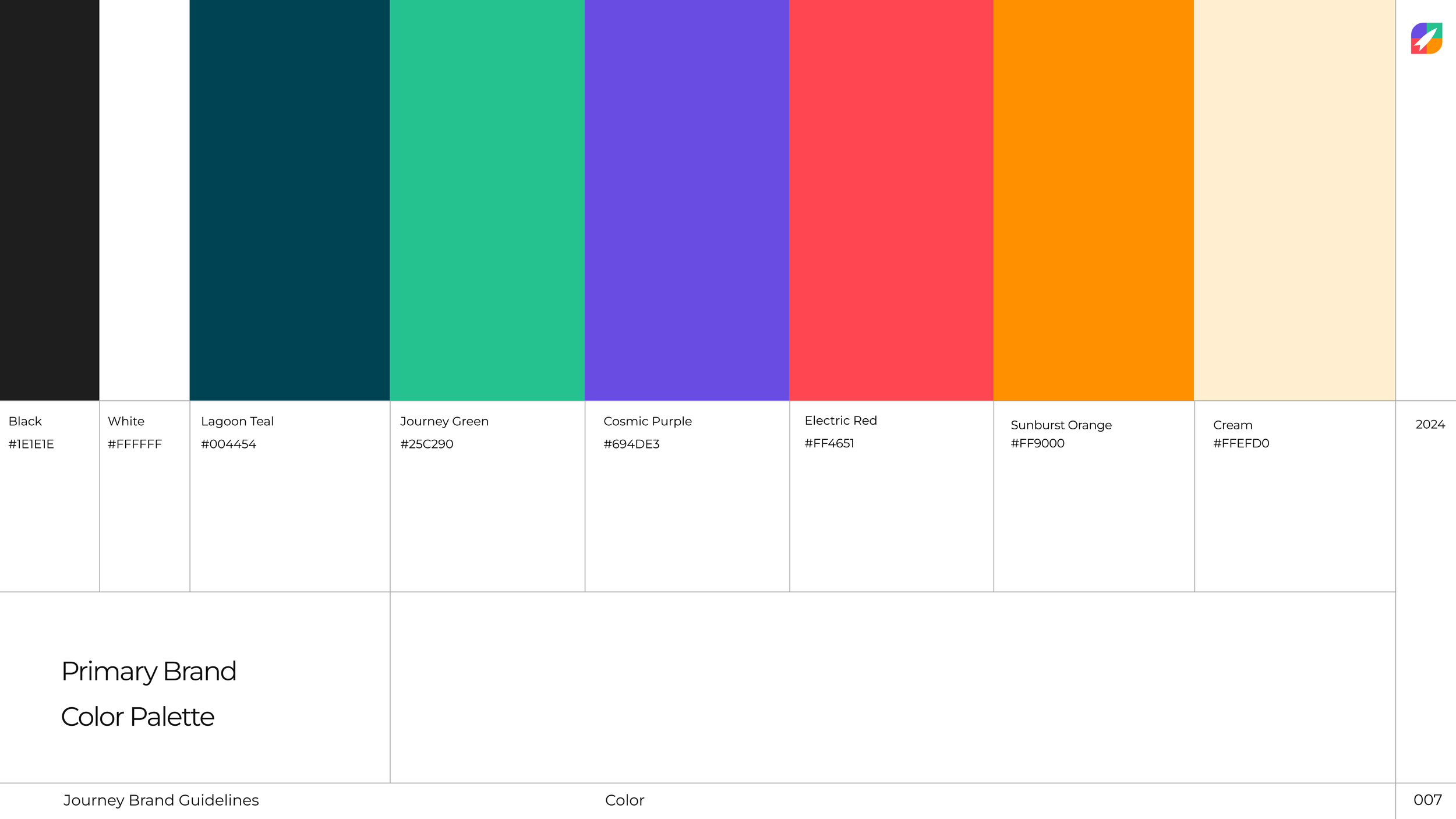Select the hex value #FFEFD0

(x=1241, y=443)
